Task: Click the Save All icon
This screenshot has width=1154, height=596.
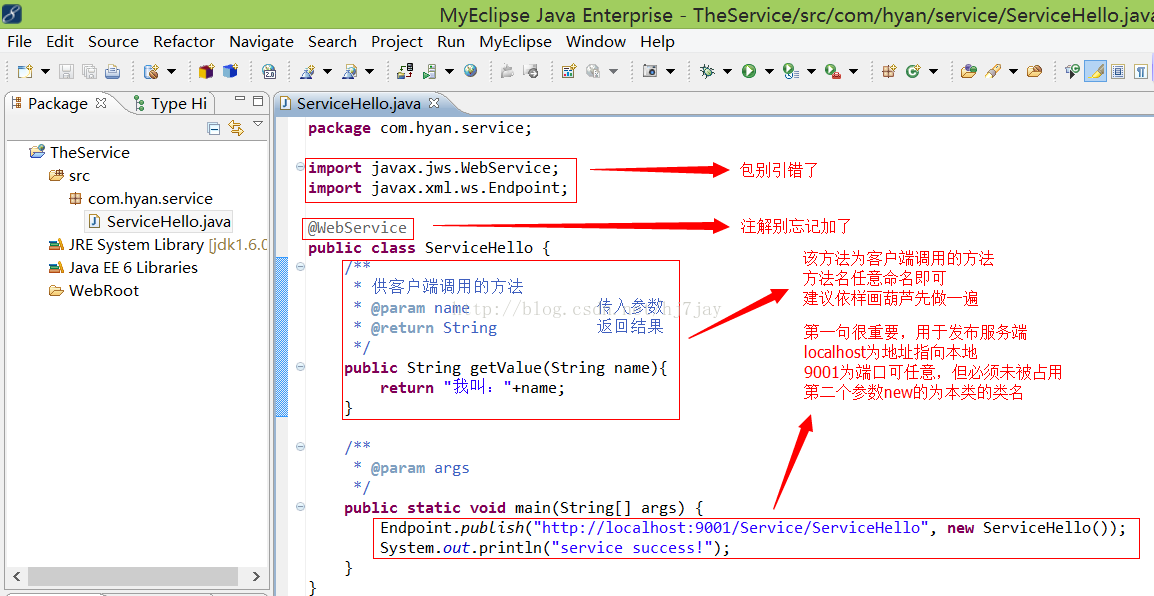Action: click(x=89, y=71)
